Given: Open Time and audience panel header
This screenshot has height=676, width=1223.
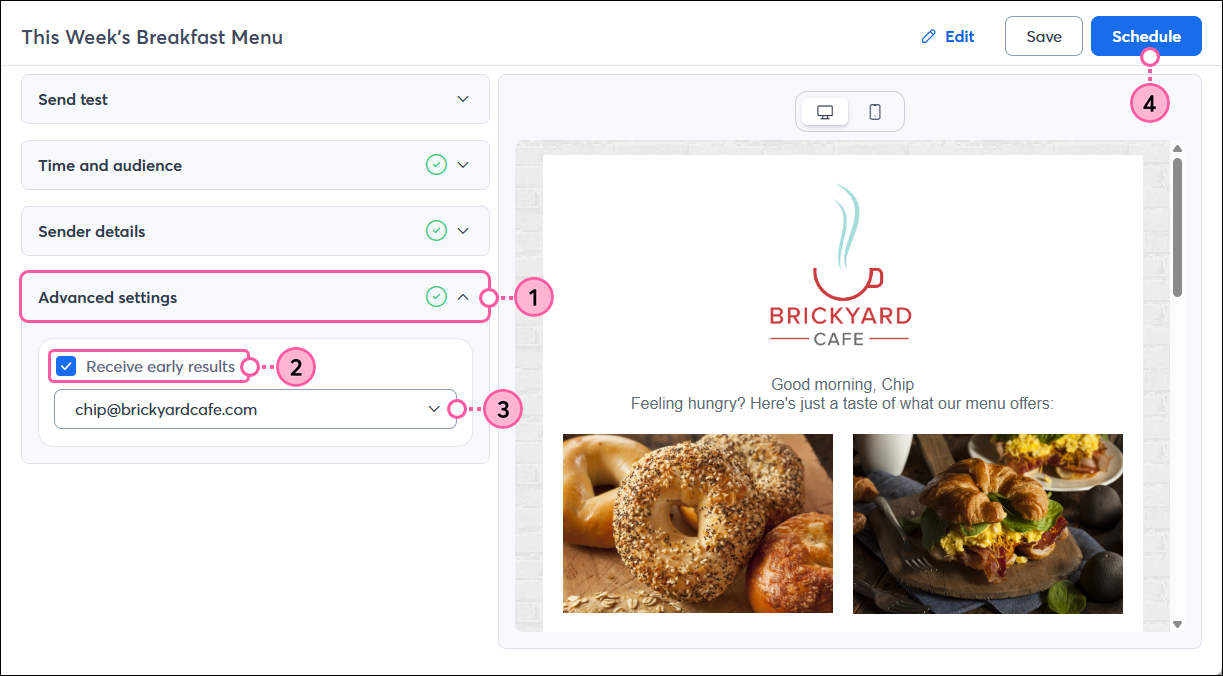Looking at the screenshot, I should click(x=255, y=165).
